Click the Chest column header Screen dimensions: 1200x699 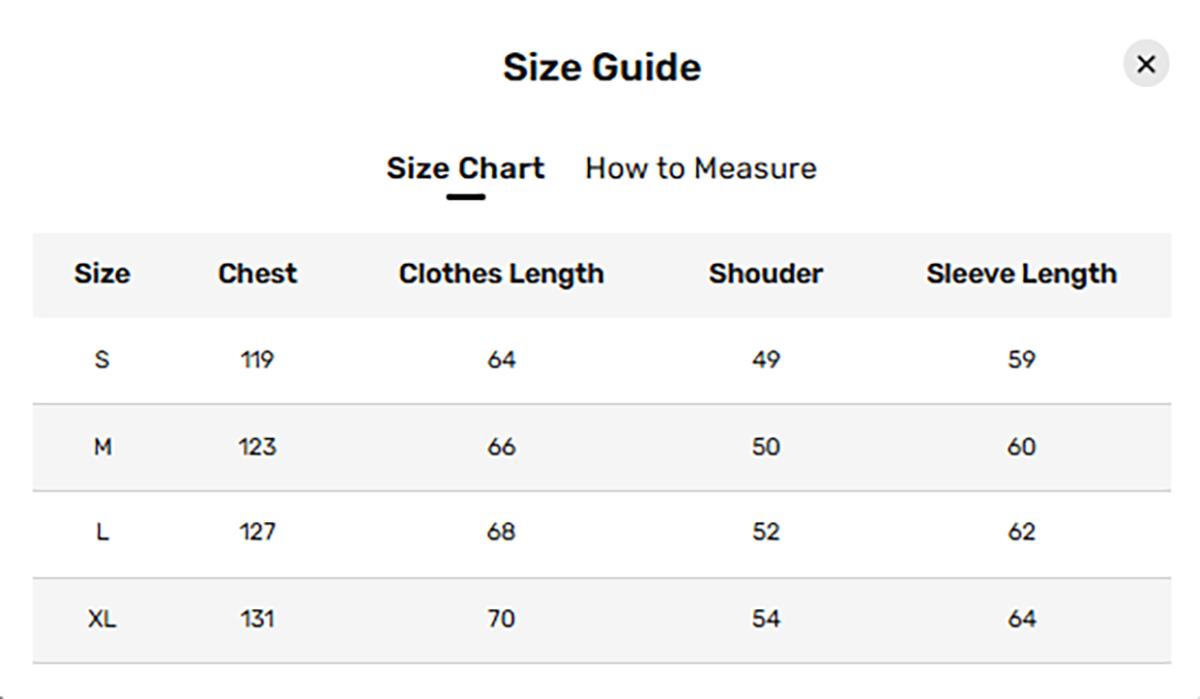coord(256,274)
